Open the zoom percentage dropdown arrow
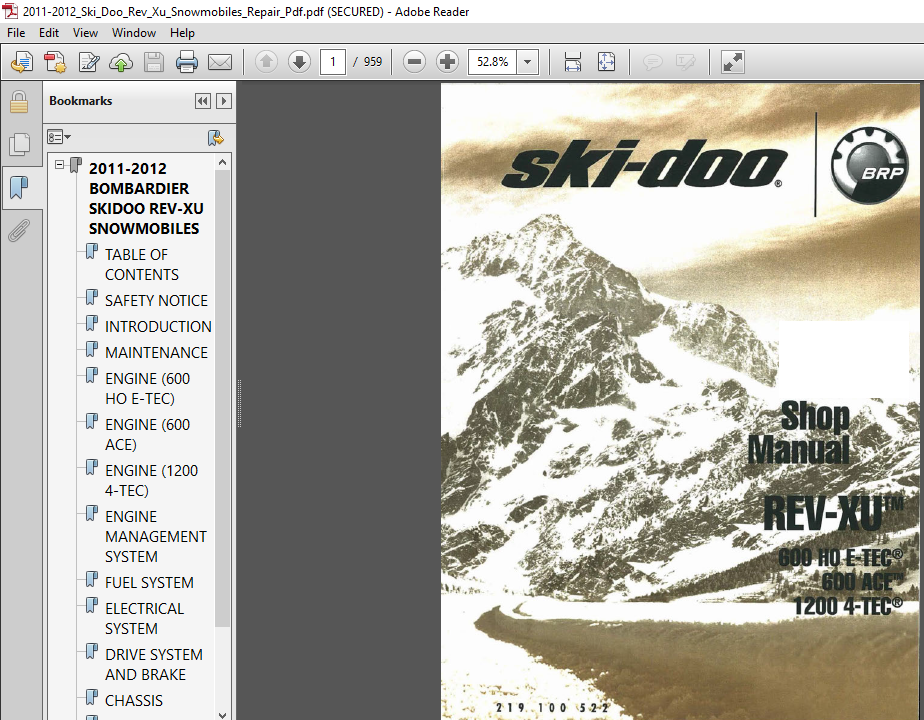This screenshot has height=720, width=924. pyautogui.click(x=527, y=61)
